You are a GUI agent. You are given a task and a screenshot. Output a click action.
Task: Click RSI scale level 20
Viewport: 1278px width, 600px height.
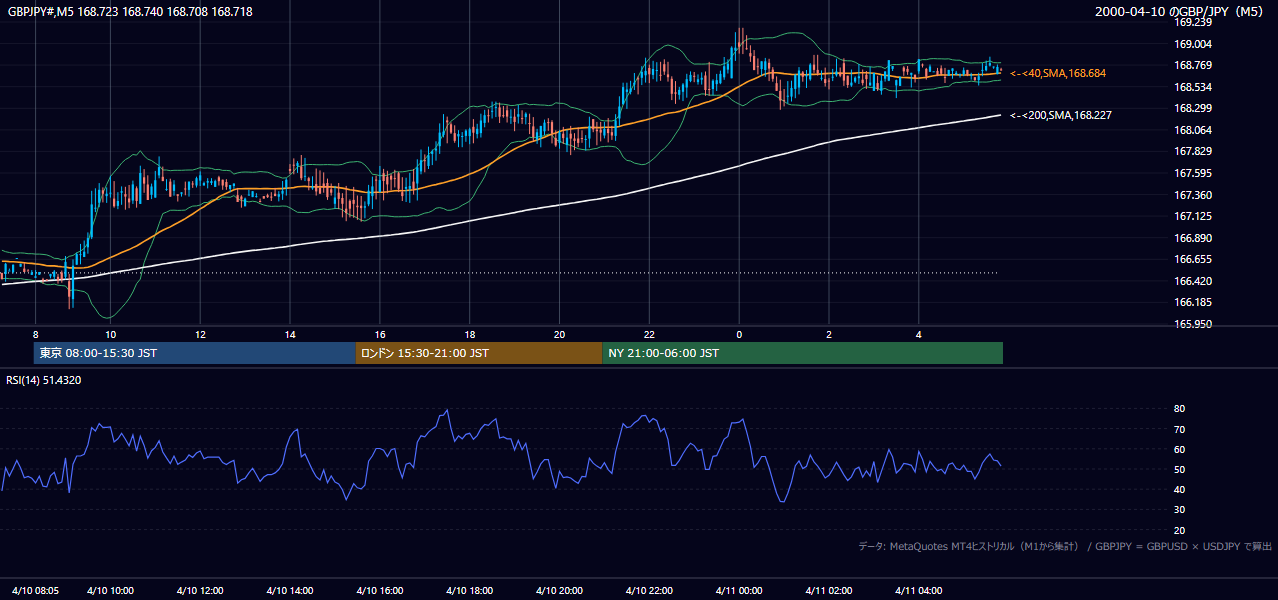tap(1179, 530)
